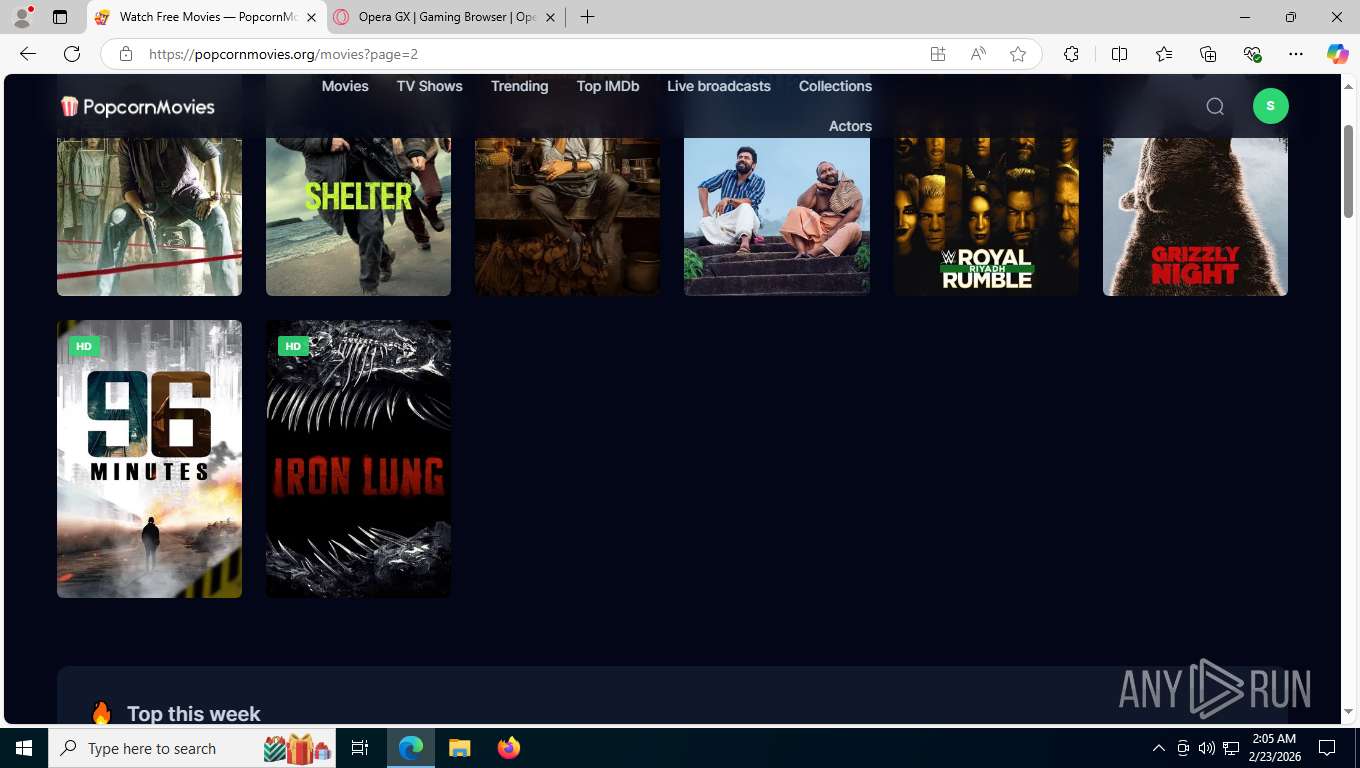Open the Windows Start menu
The height and width of the screenshot is (768, 1360).
point(24,748)
